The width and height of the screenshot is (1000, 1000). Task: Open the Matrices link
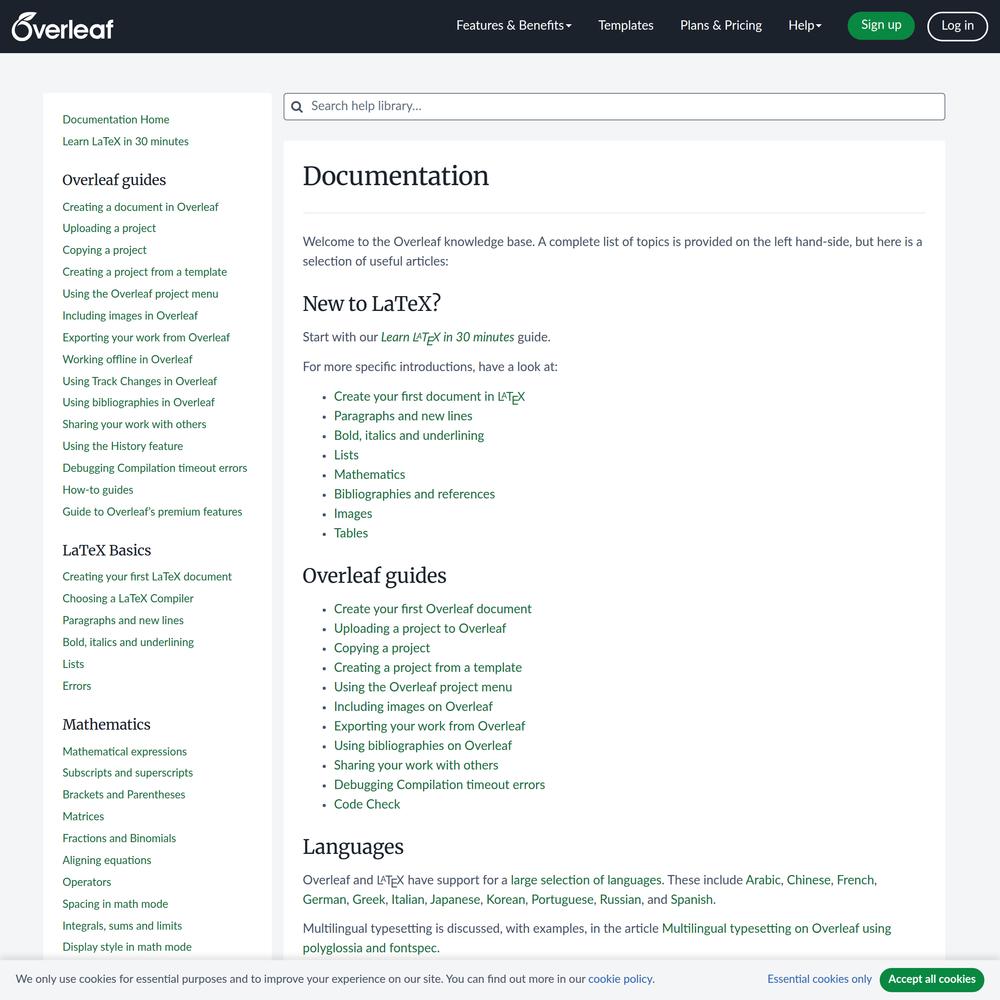tap(83, 816)
